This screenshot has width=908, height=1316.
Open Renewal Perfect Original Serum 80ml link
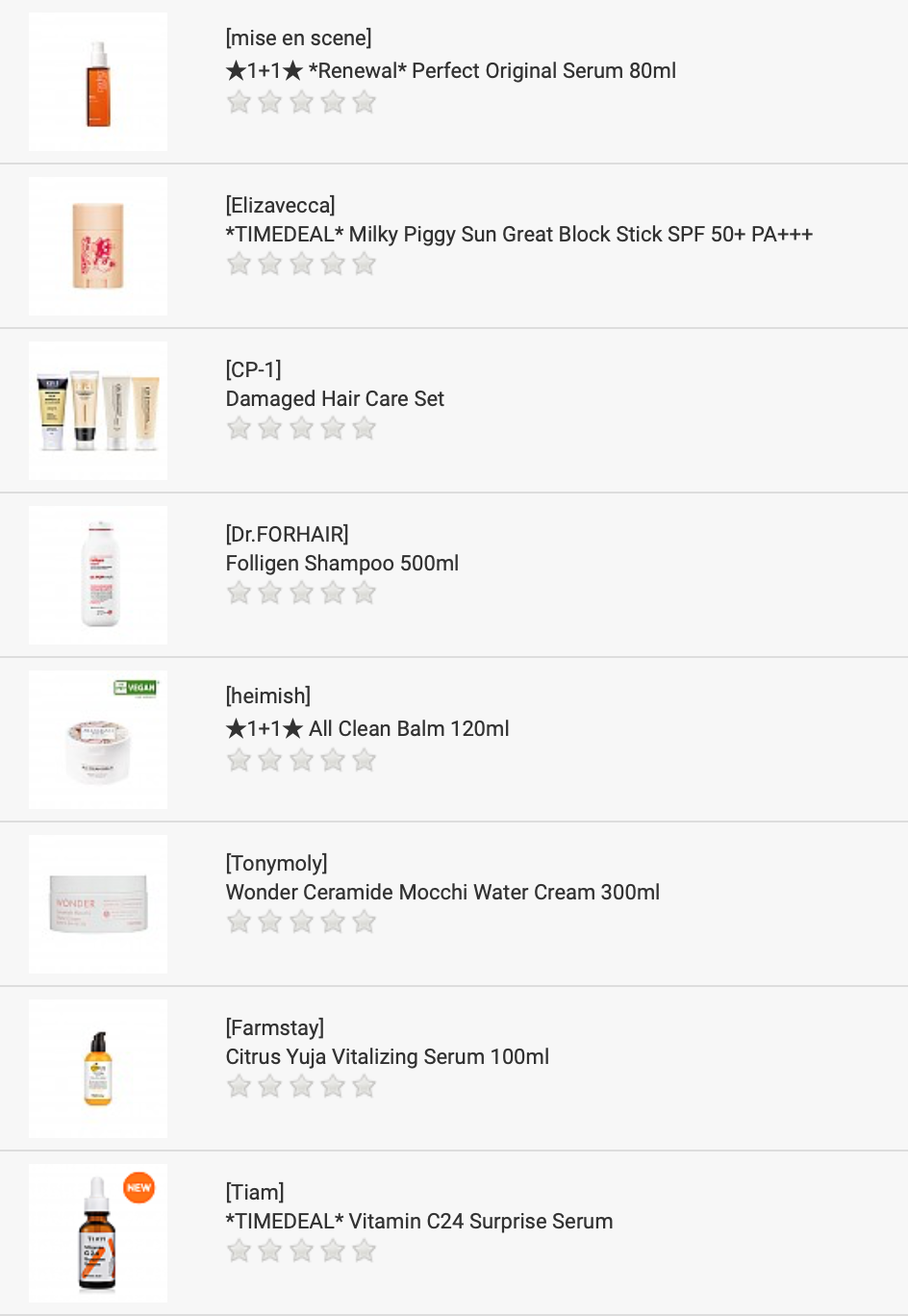click(x=451, y=71)
